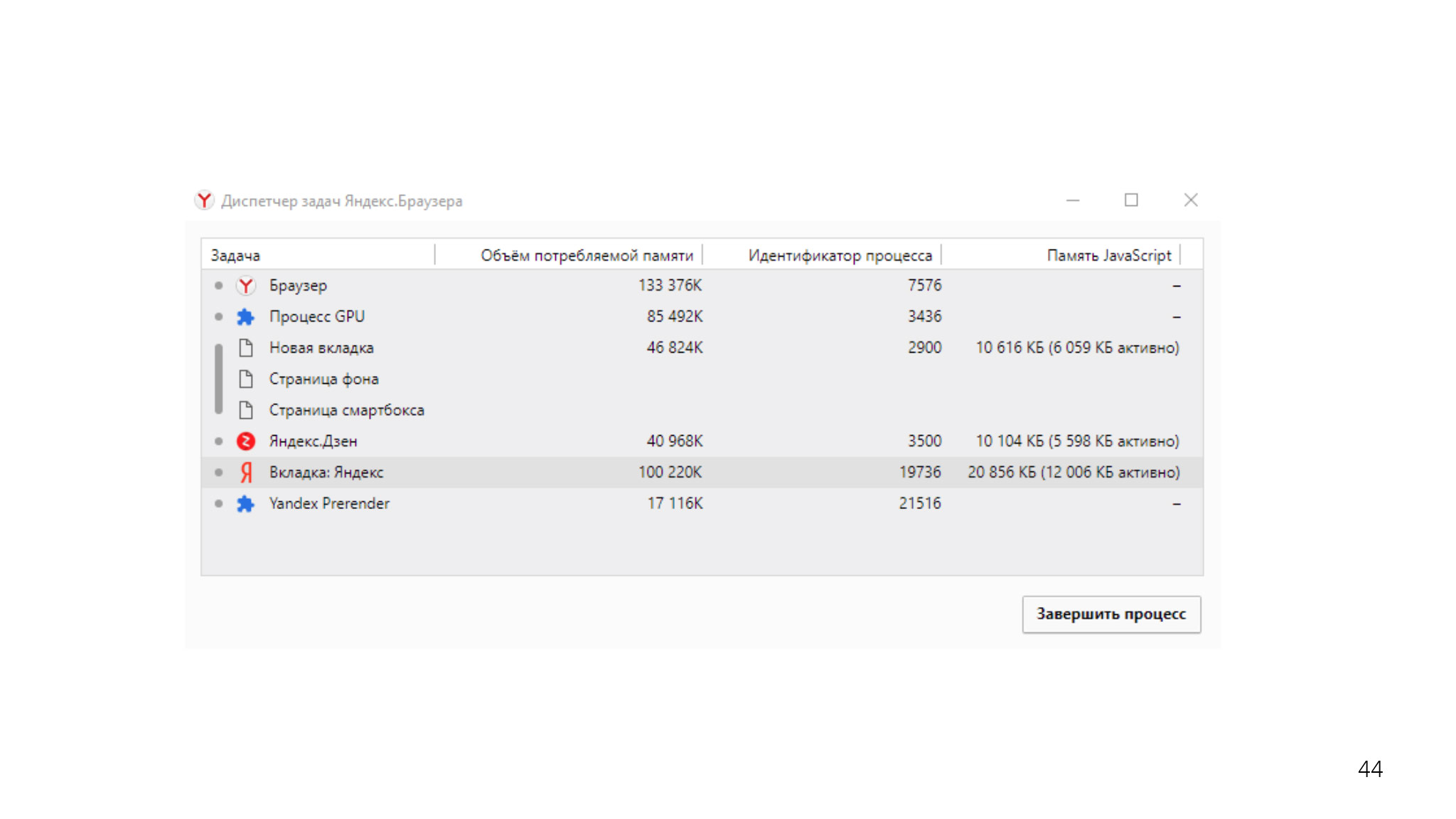The image size is (1456, 819).
Task: Click the puzzle icon next to Процесс GPU
Action: coord(245,317)
